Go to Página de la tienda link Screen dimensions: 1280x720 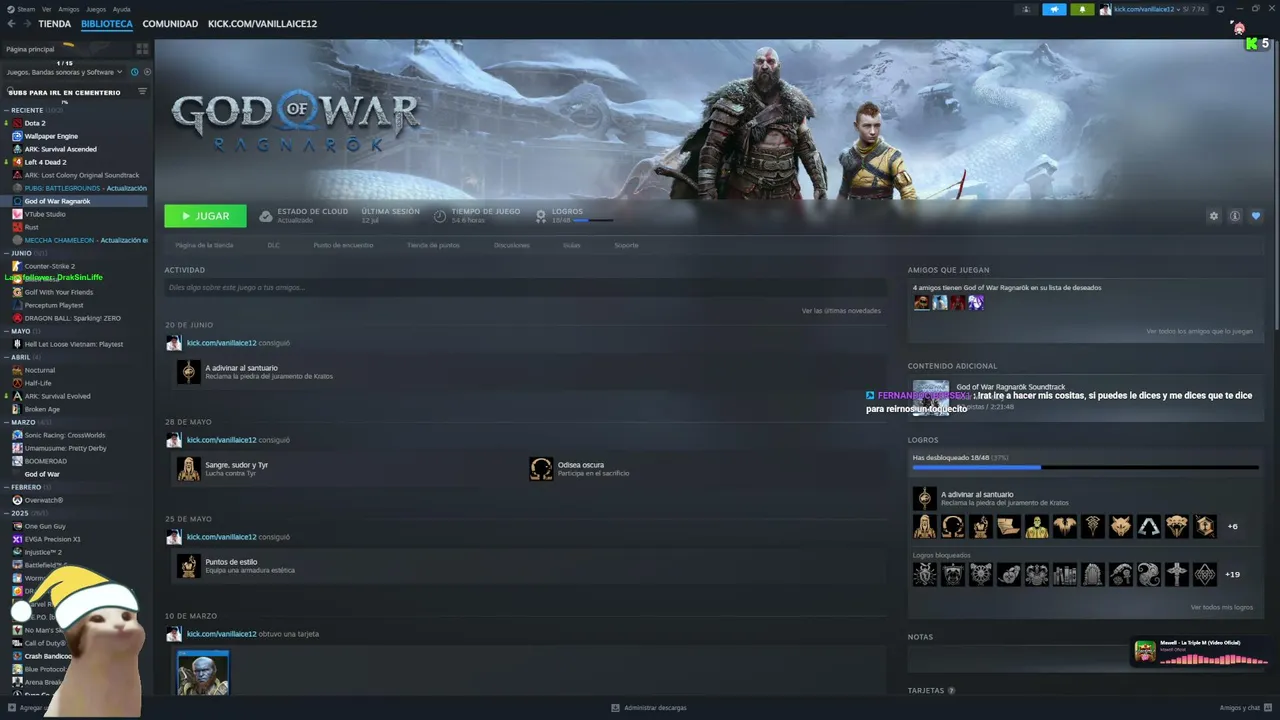(x=204, y=245)
